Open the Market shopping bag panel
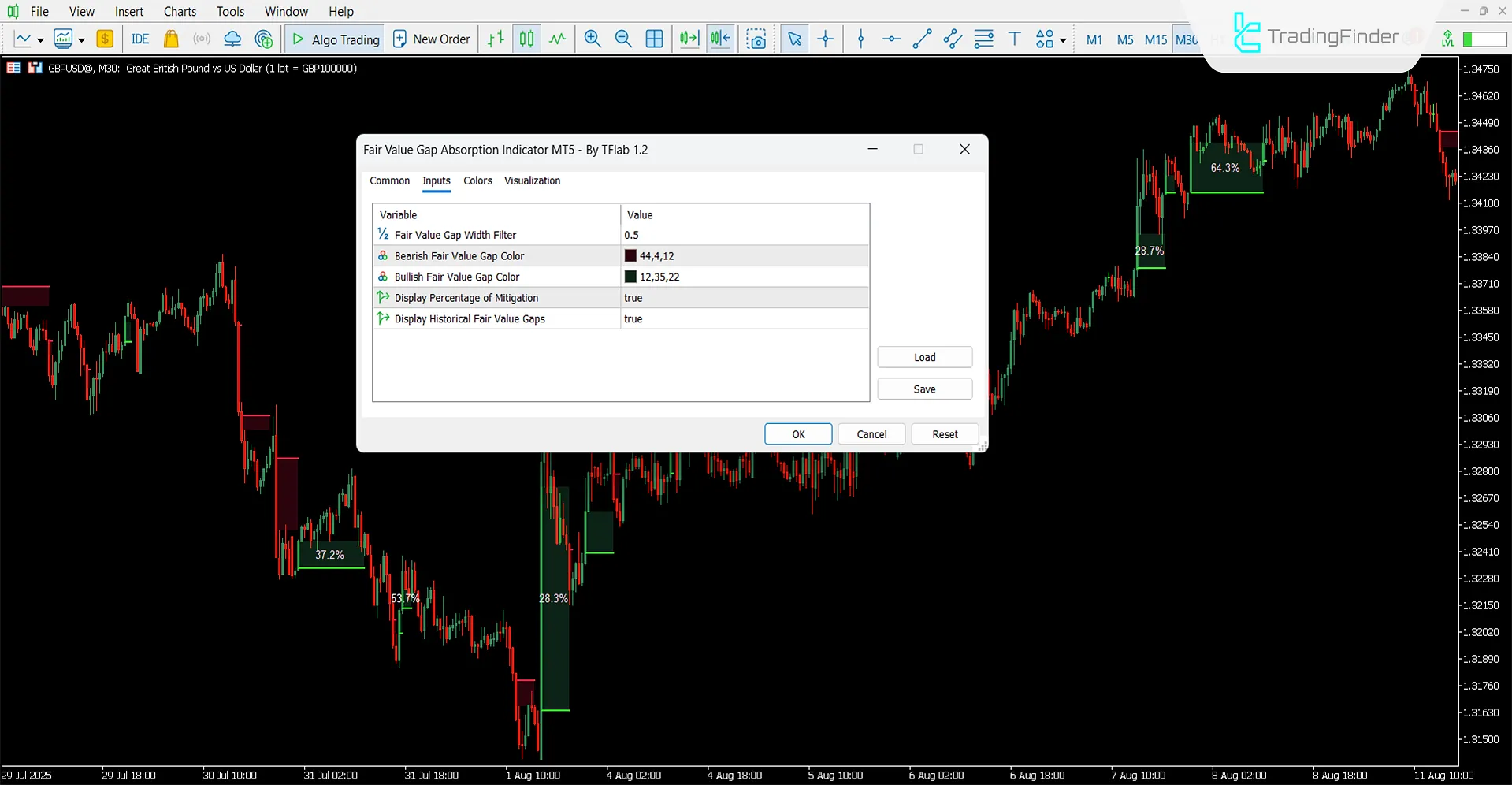 click(x=171, y=38)
